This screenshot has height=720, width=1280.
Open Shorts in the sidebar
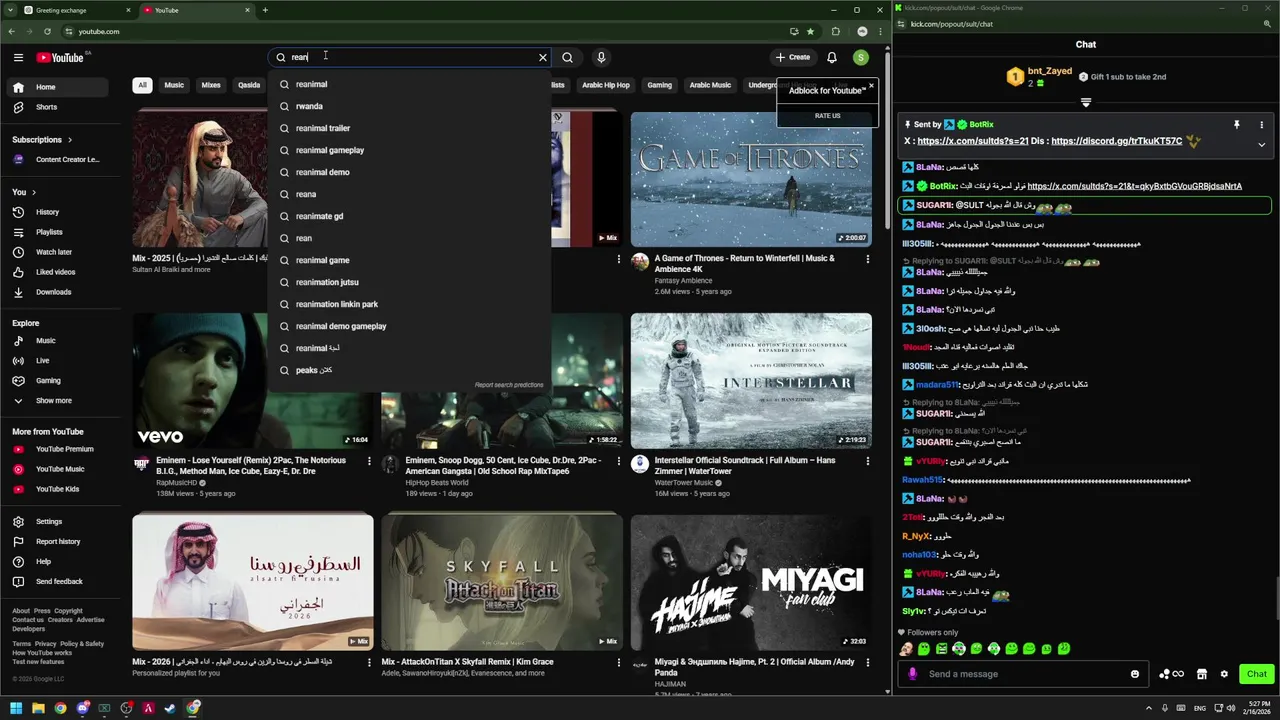pos(46,107)
